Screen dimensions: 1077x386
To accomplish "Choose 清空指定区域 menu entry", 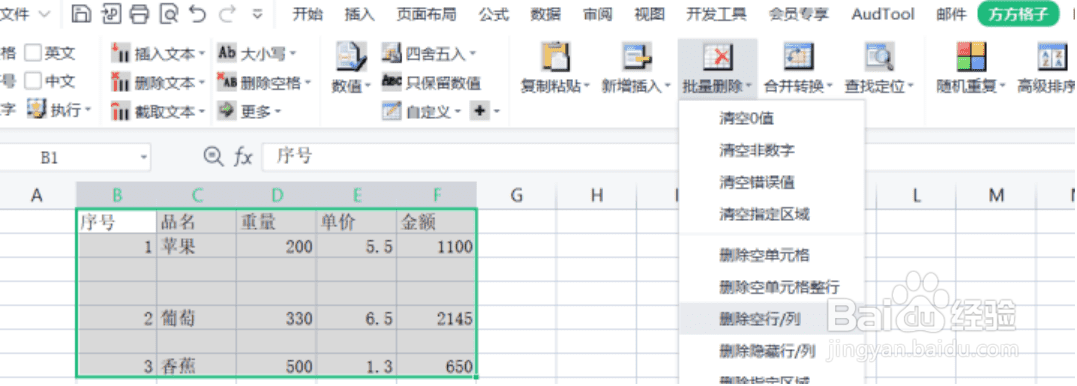I will tap(771, 214).
